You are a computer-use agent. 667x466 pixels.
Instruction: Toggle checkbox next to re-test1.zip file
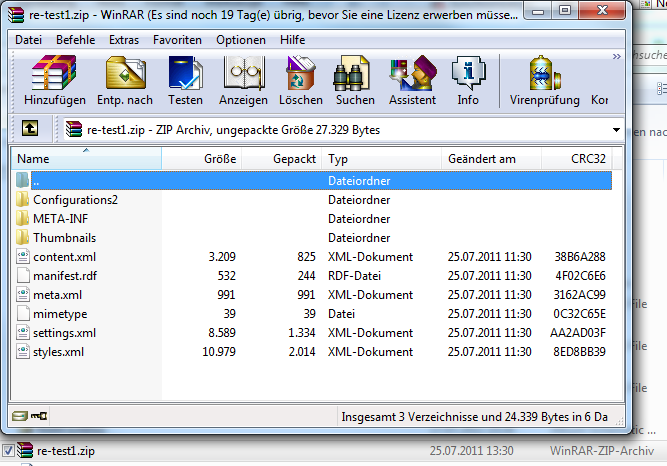[x=8, y=451]
